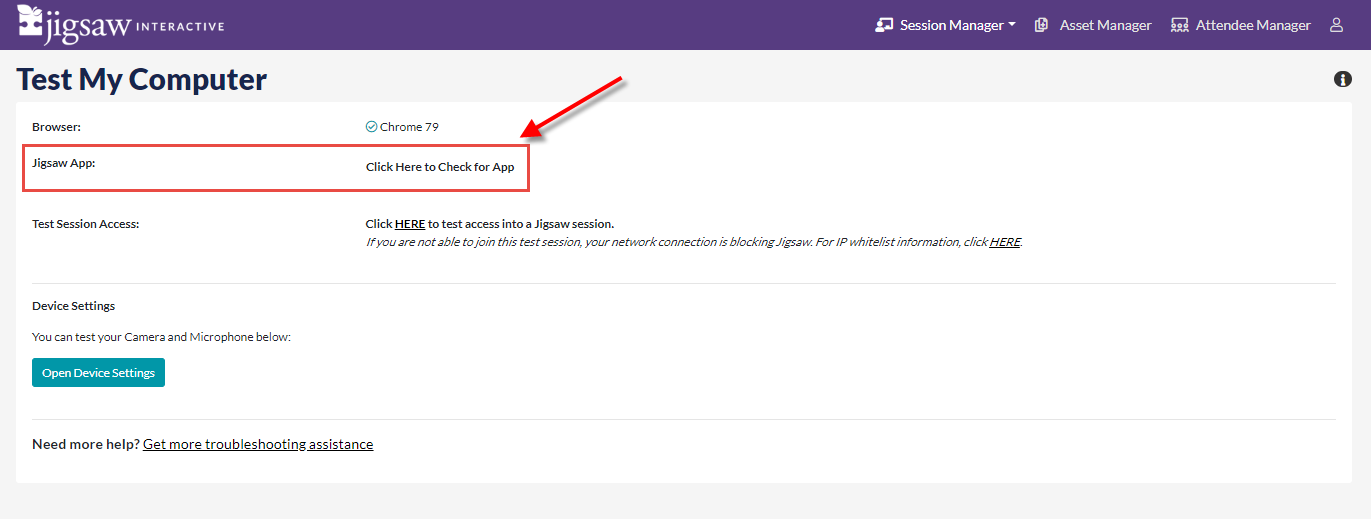This screenshot has height=519, width=1371.
Task: Click Here to Check for App
Action: pos(440,167)
